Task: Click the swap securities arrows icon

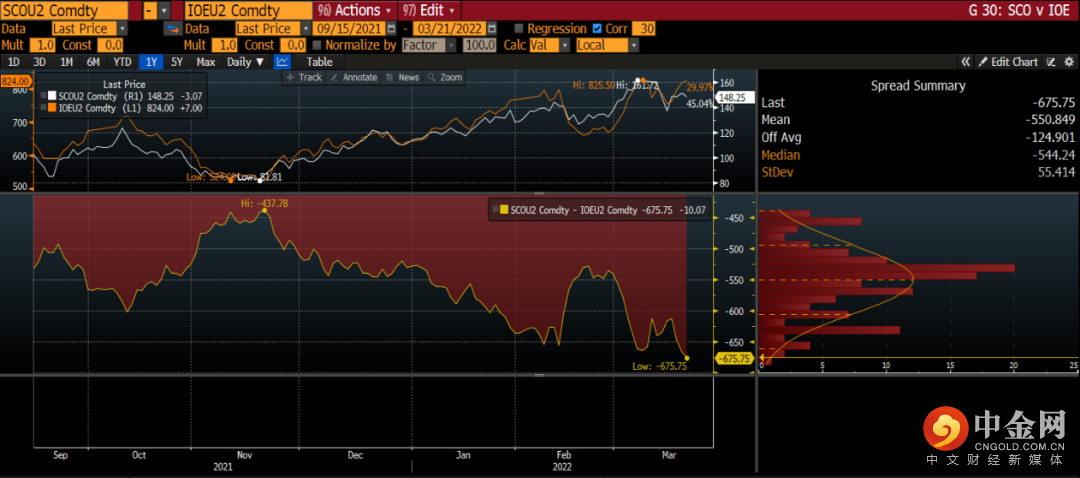Action: click(172, 29)
